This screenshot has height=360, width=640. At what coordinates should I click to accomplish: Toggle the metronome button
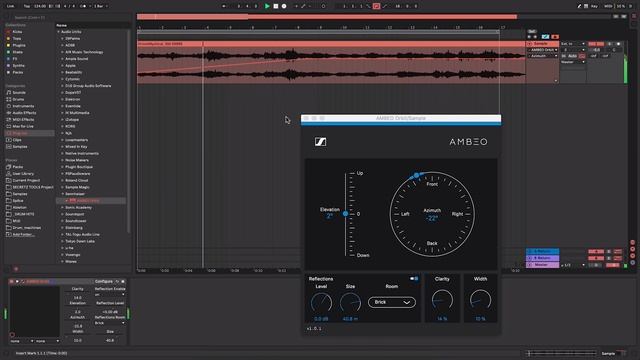[x=83, y=6]
